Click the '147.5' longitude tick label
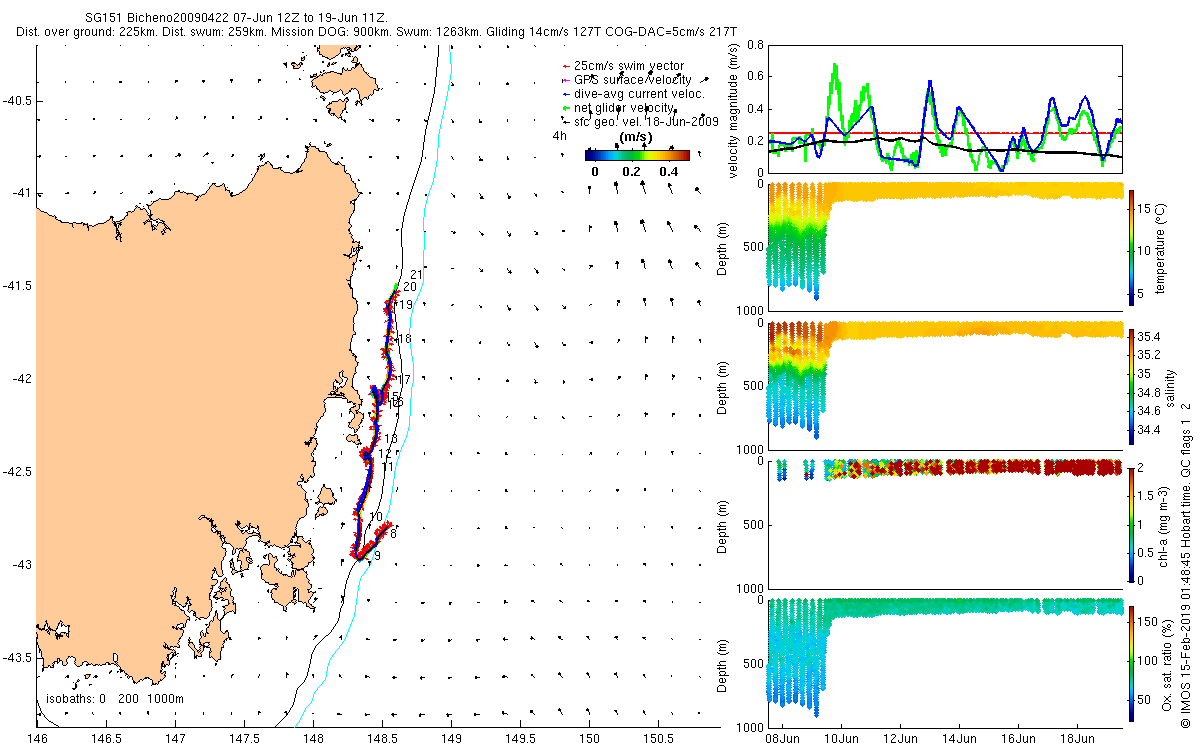The height and width of the screenshot is (750, 1200). (244, 739)
